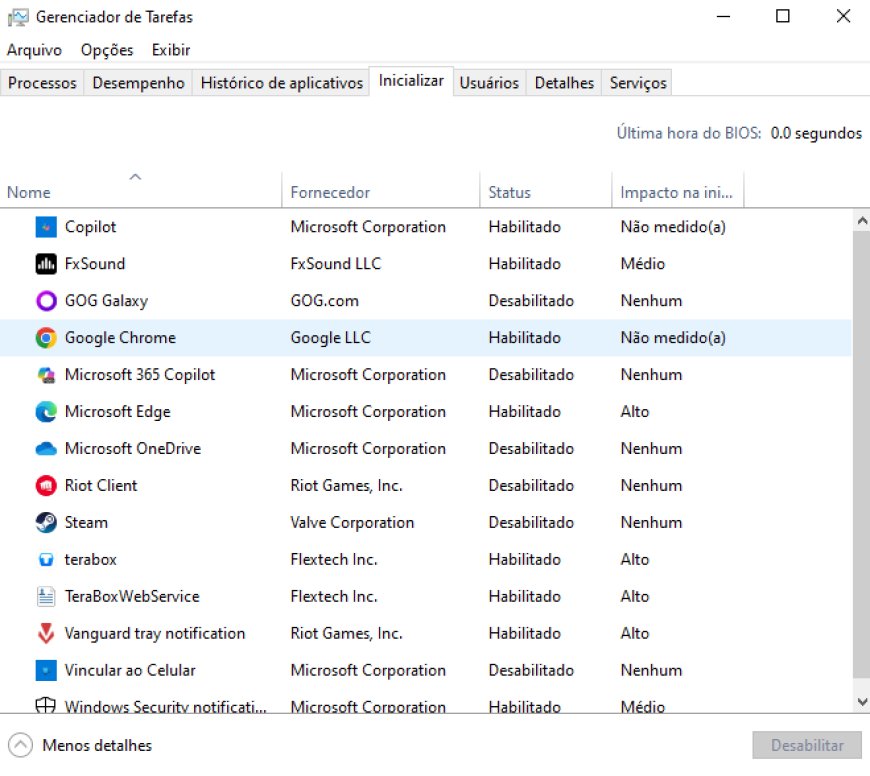Switch to the Desempenho tab
This screenshot has width=870, height=776.
tap(138, 83)
